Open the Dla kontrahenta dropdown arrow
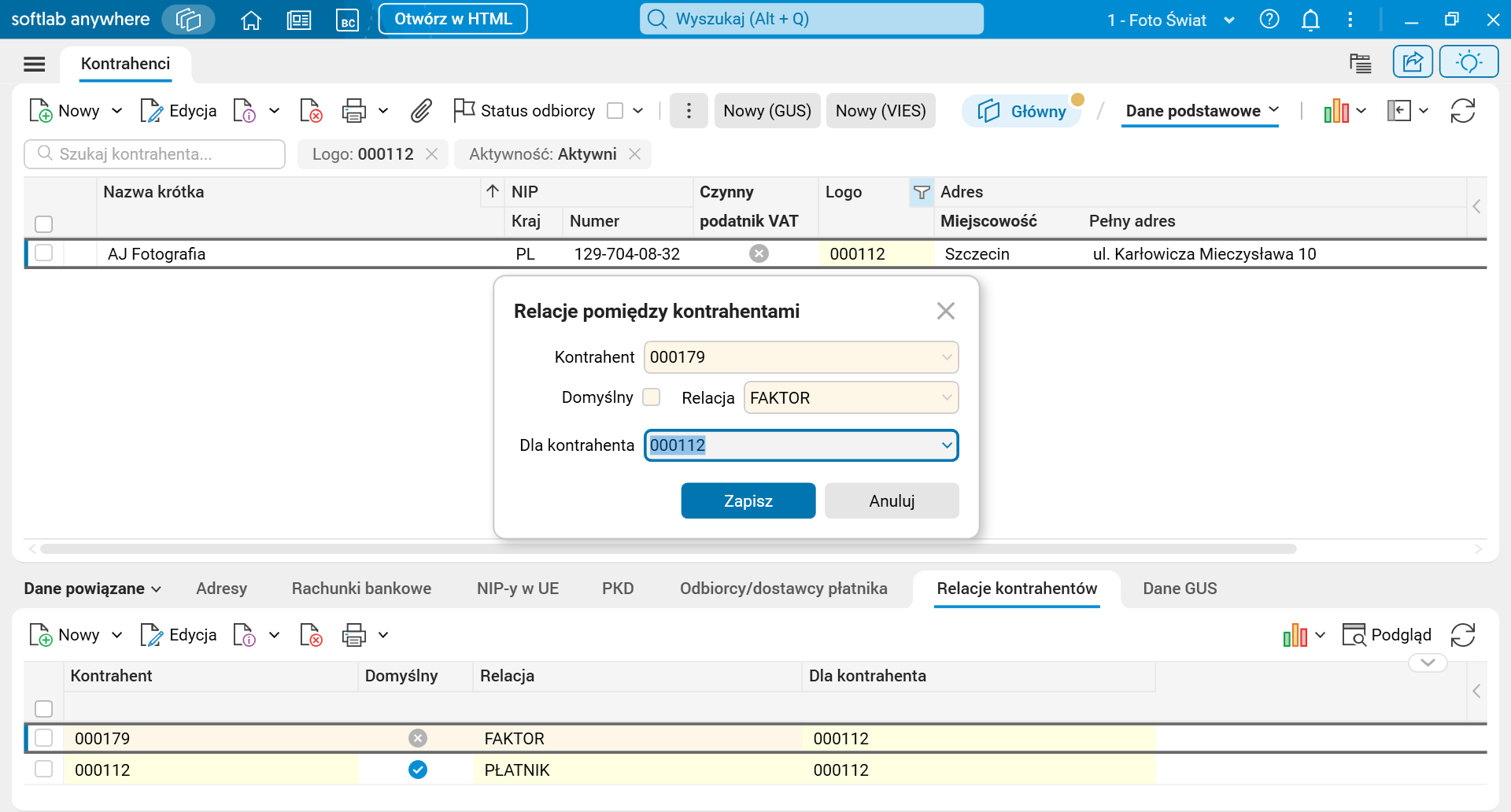 coord(947,445)
